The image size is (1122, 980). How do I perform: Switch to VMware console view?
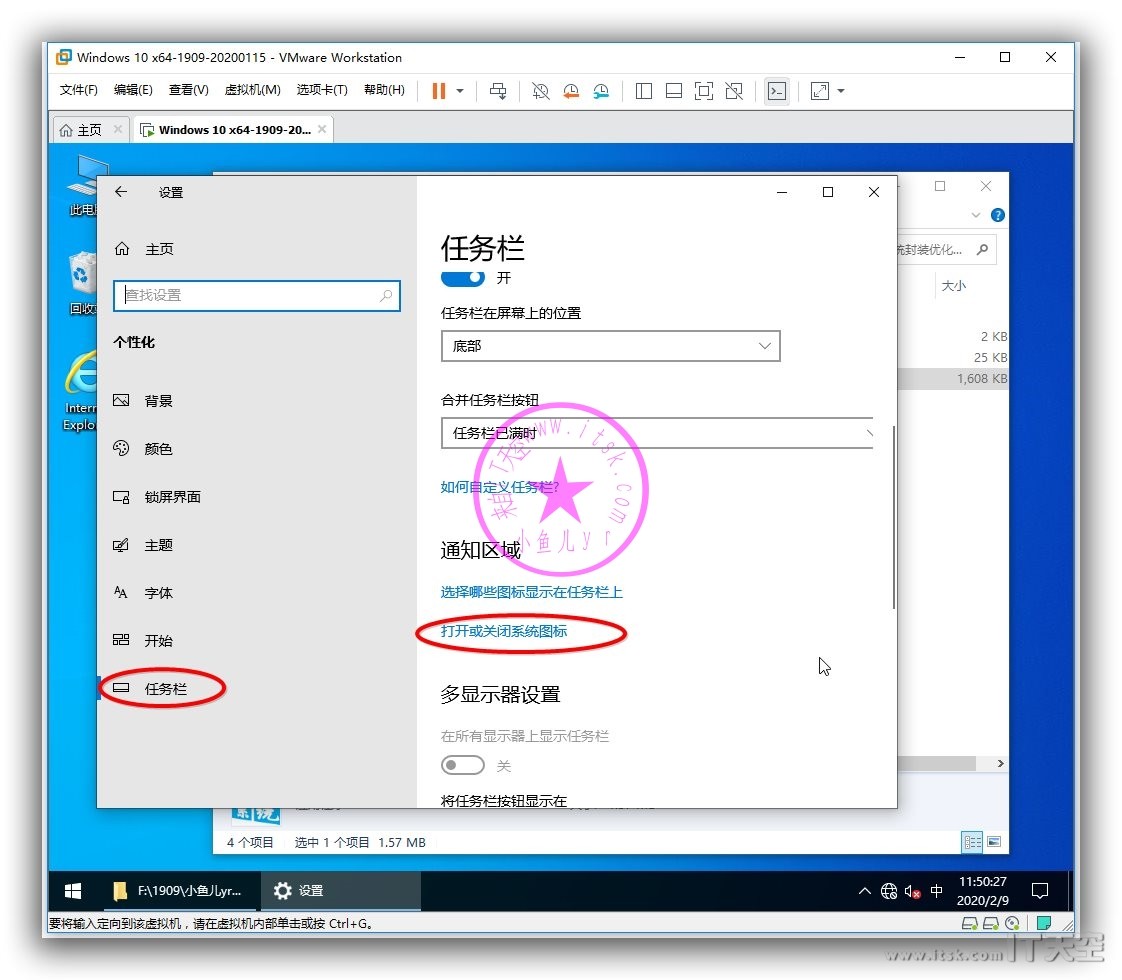777,91
